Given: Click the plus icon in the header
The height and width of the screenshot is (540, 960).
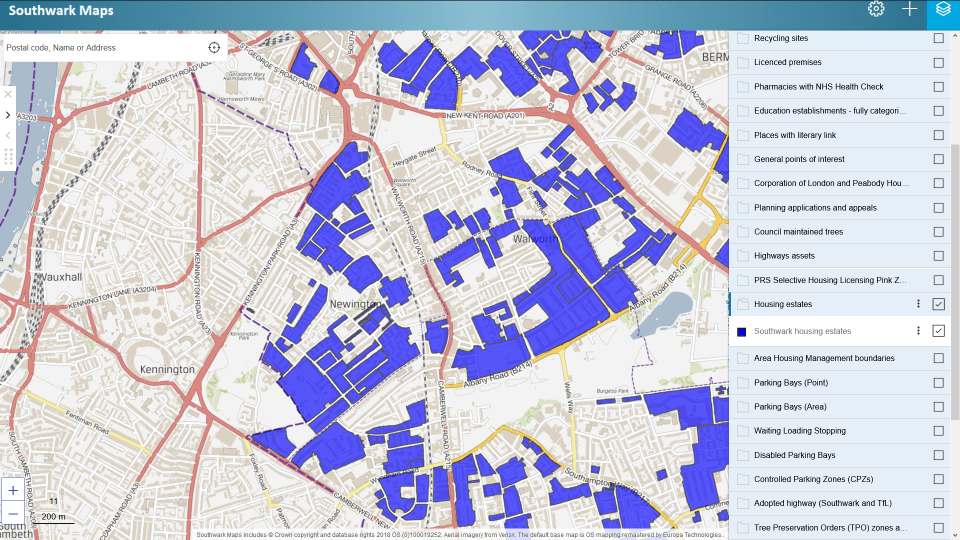Looking at the screenshot, I should [x=909, y=9].
